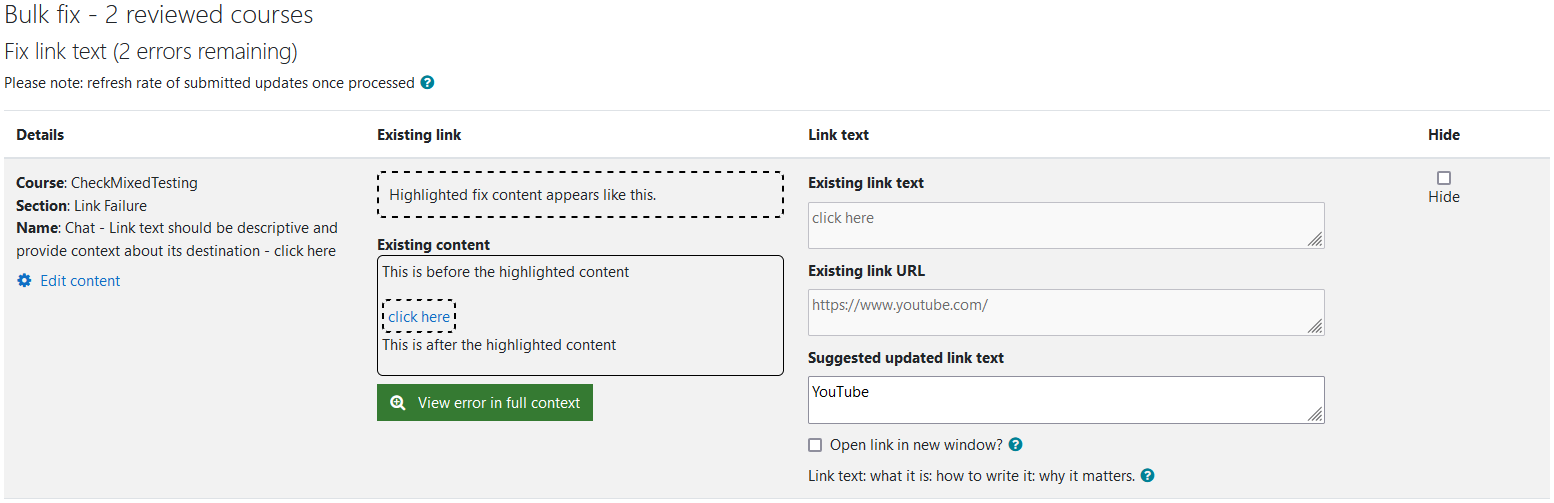The height and width of the screenshot is (503, 1554).
Task: Click the 'Bulk fix - 2 reviewed courses' heading
Action: (x=159, y=15)
